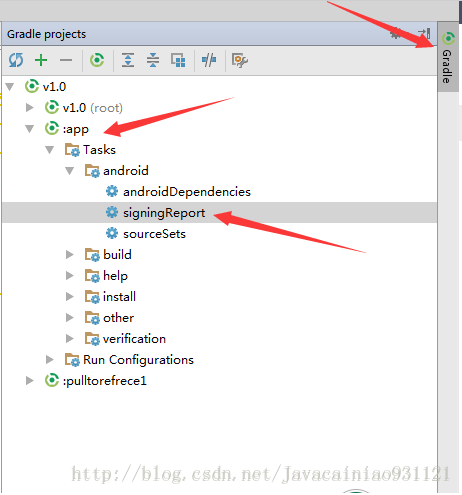Viewport: 462px width, 495px height.
Task: Detach project with minus icon
Action: click(x=66, y=60)
